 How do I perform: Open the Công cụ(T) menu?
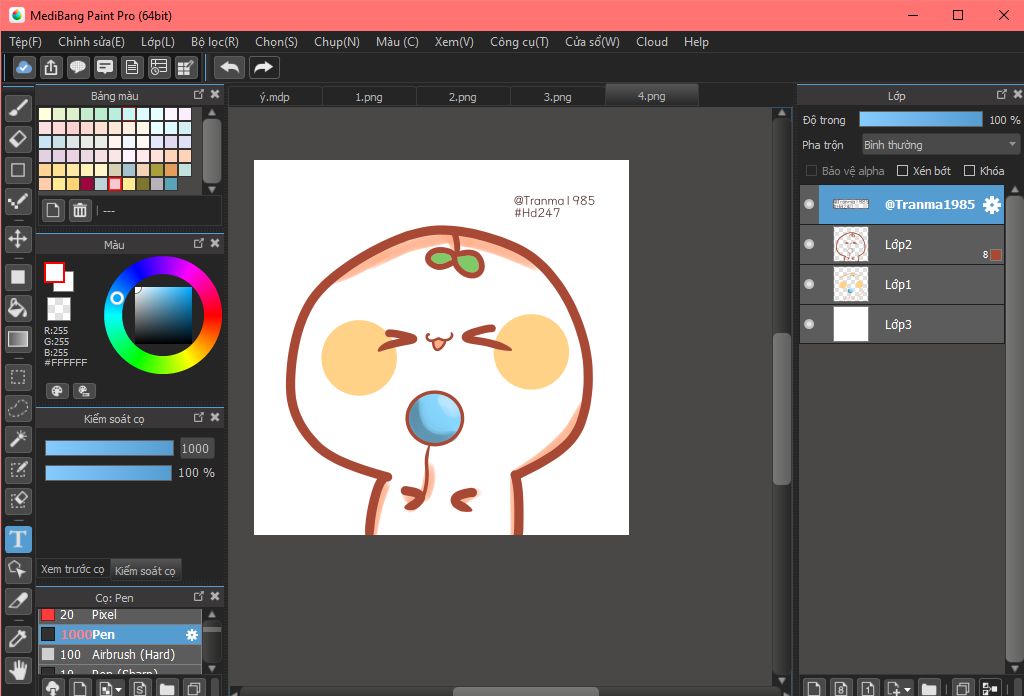point(519,42)
